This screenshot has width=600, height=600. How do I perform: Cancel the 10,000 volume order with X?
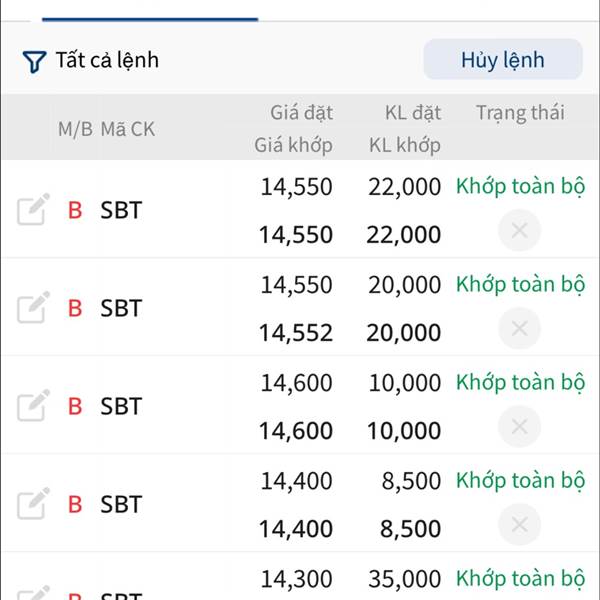coord(519,427)
